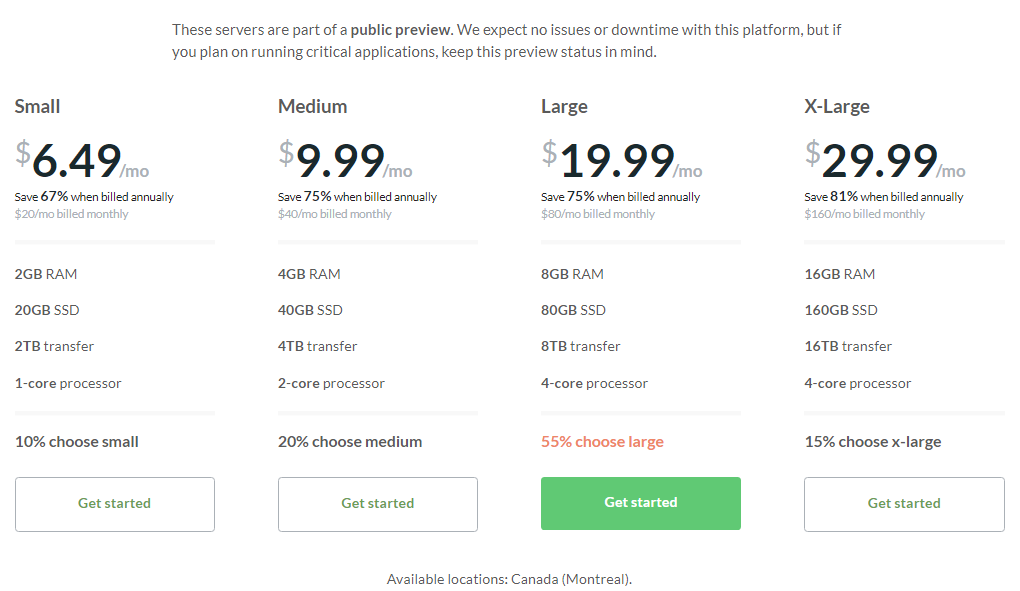Click the $9.99/mo price
The height and width of the screenshot is (591, 1020).
pyautogui.click(x=345, y=160)
